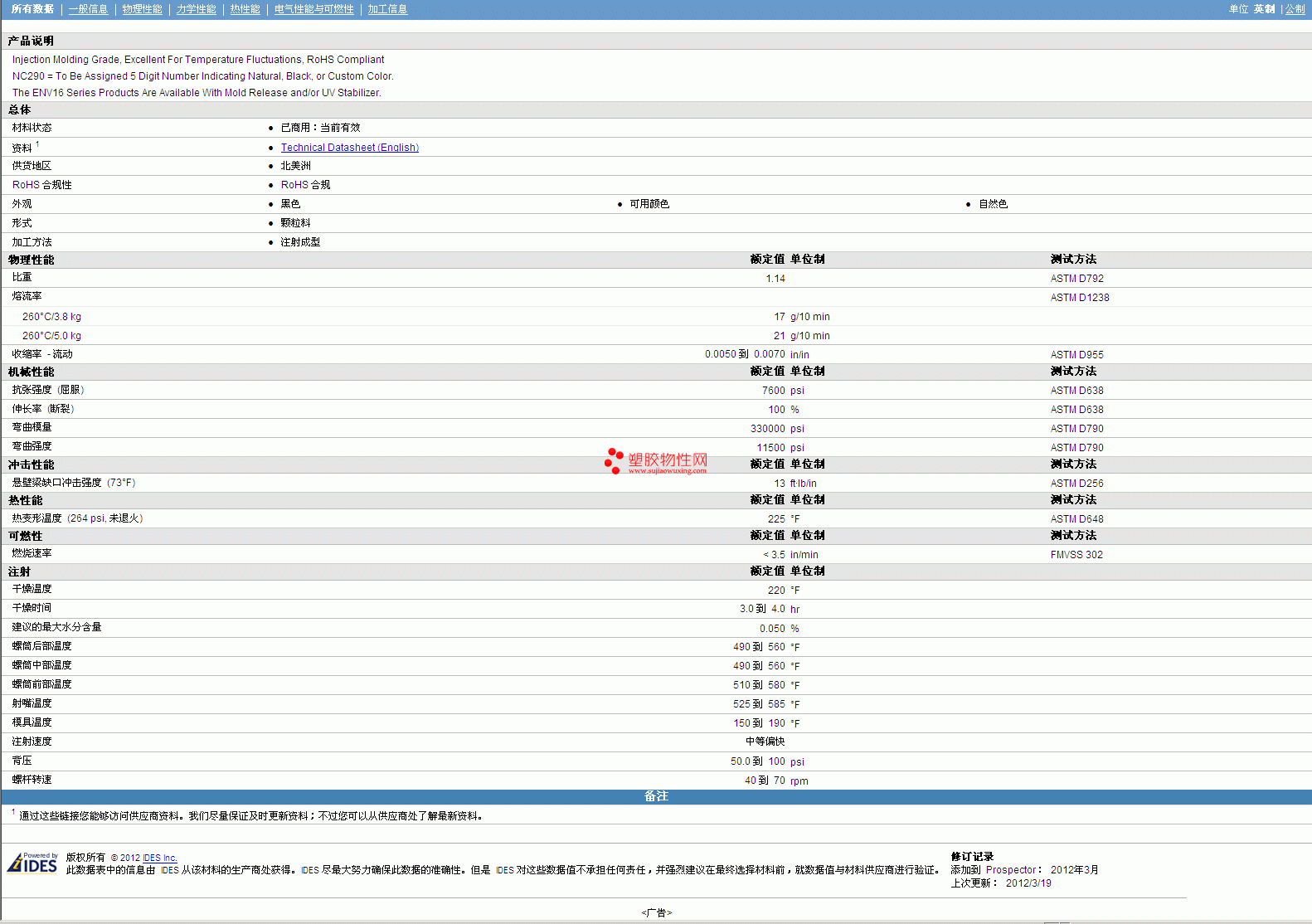Image resolution: width=1312 pixels, height=924 pixels.
Task: Open the 电气性能与可燃性 tab
Action: (313, 9)
